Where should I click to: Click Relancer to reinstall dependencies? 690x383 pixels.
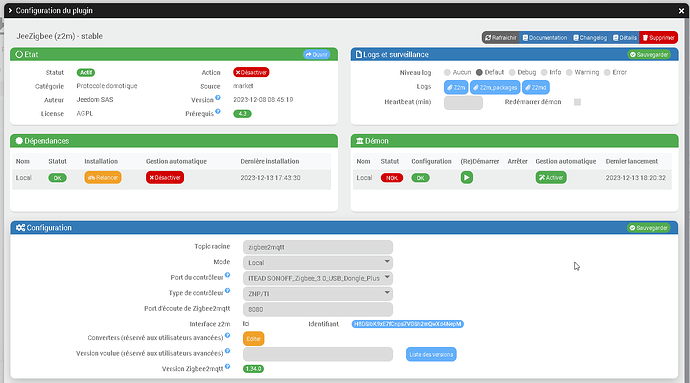[x=103, y=177]
